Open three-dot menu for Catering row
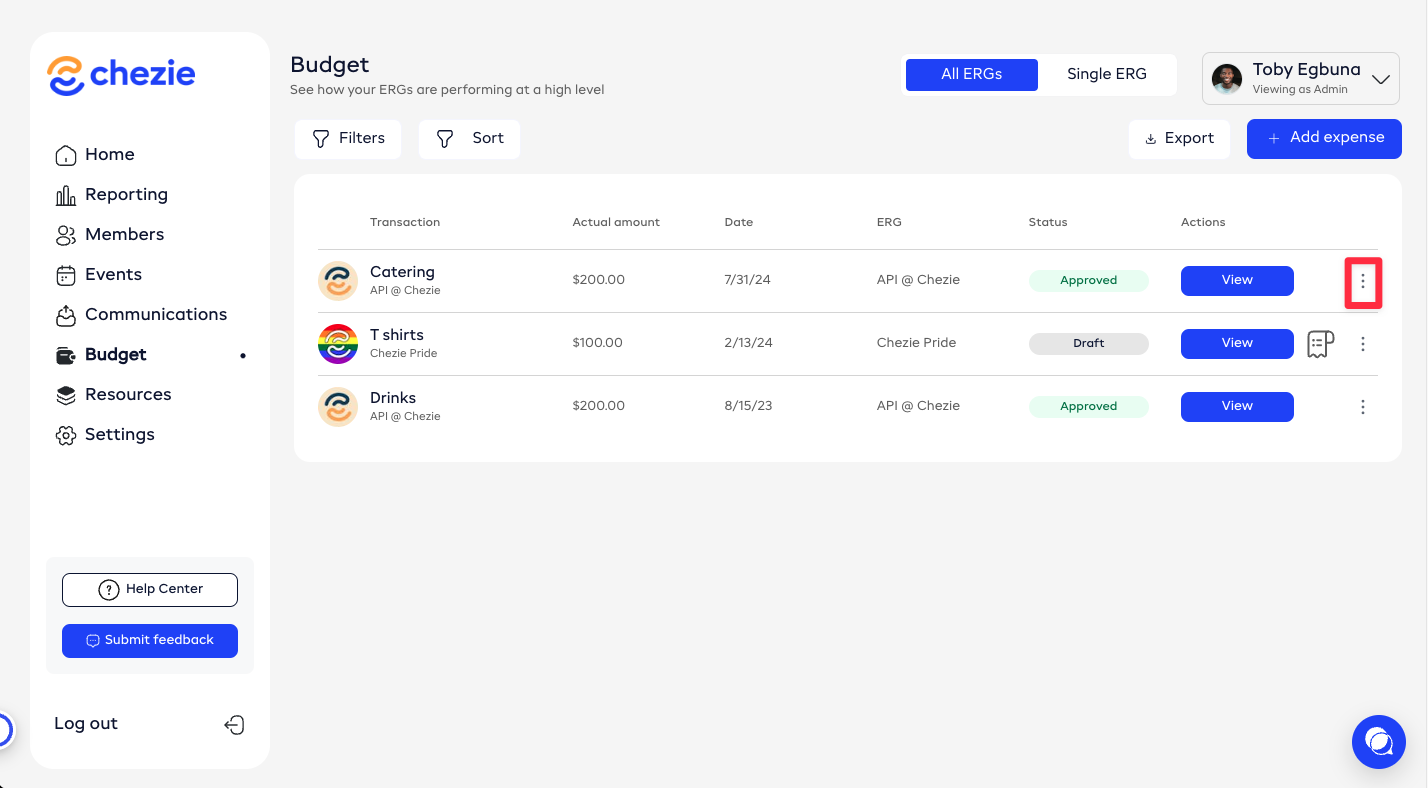 (x=1362, y=282)
